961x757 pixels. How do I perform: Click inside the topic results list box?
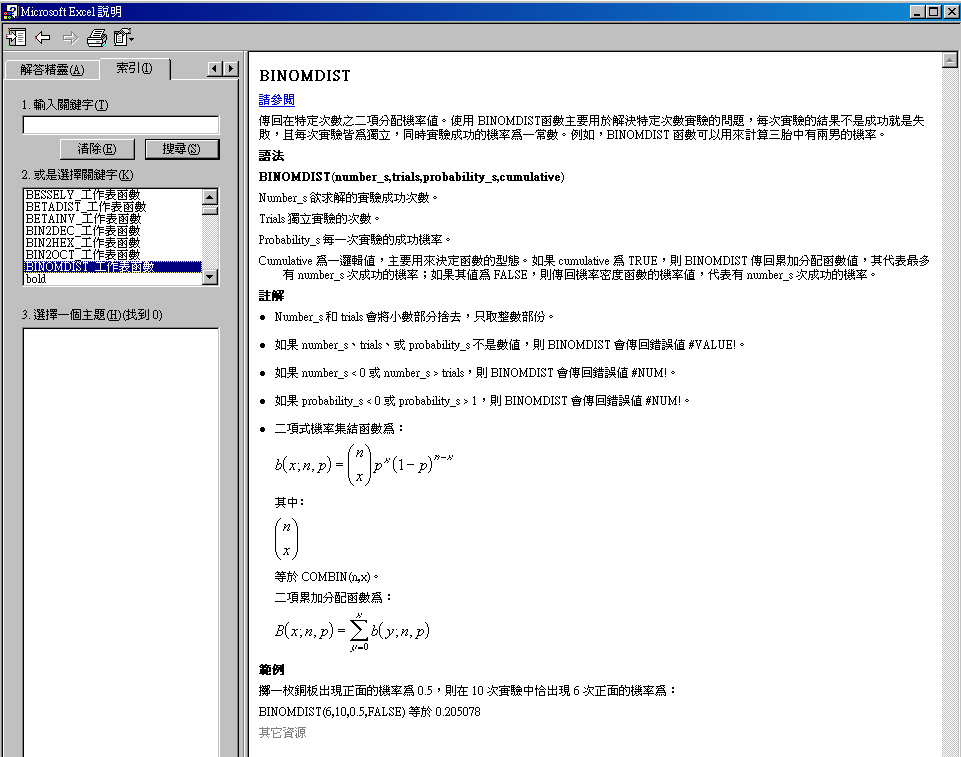pos(121,542)
